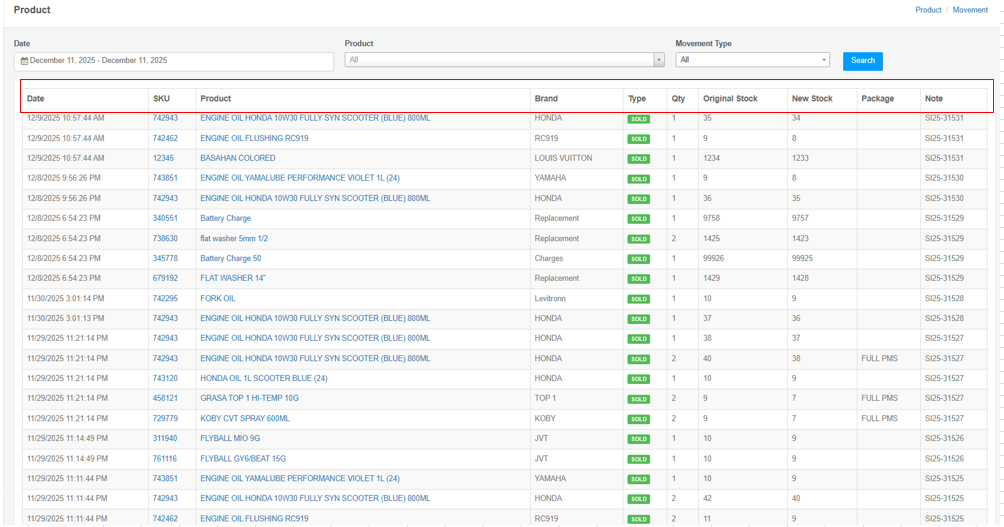Open SKU 742462 link in second row
Screen dimensions: 1004x527
point(165,139)
